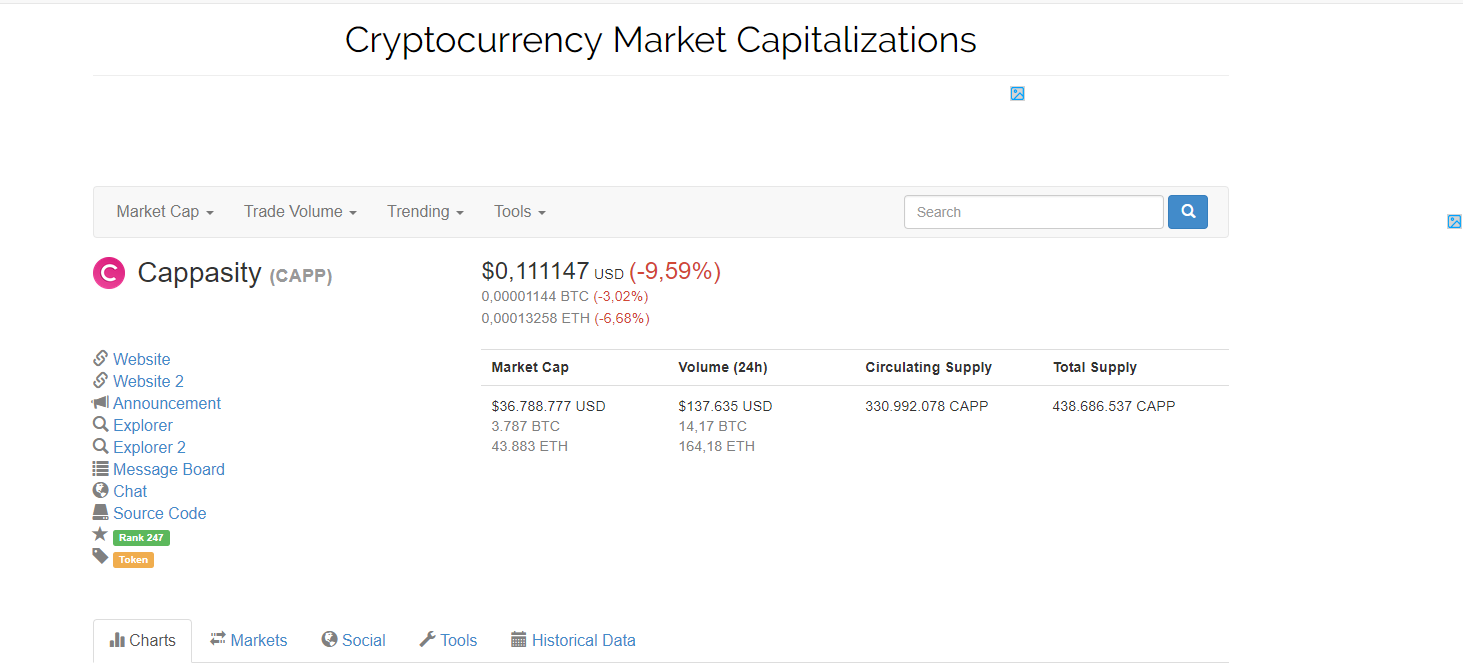Open the Website 2 link
Viewport: 1463px width, 664px height.
[x=148, y=382]
